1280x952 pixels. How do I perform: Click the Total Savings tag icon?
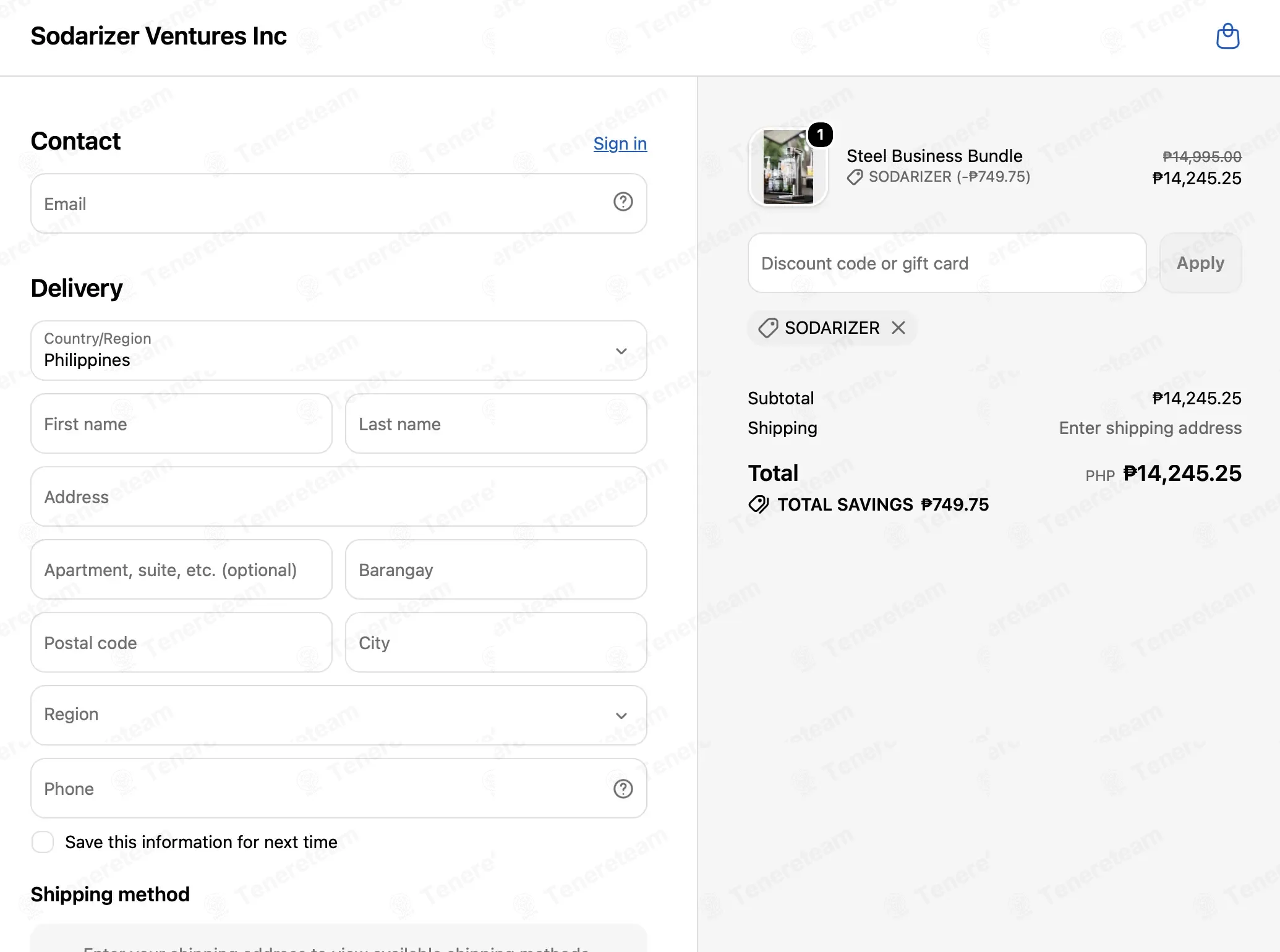coord(759,504)
